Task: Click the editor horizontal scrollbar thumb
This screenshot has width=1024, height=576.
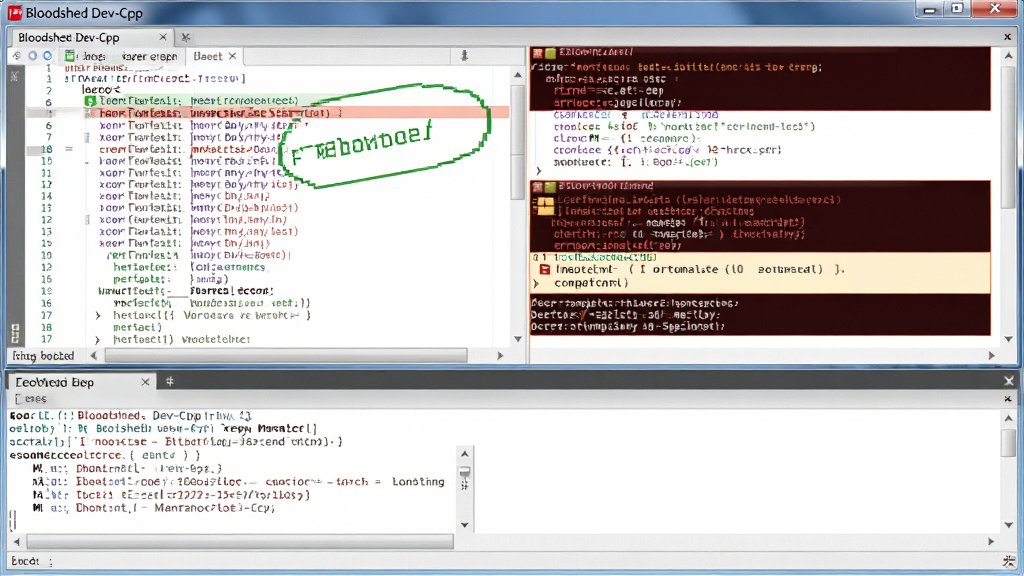Action: point(286,356)
